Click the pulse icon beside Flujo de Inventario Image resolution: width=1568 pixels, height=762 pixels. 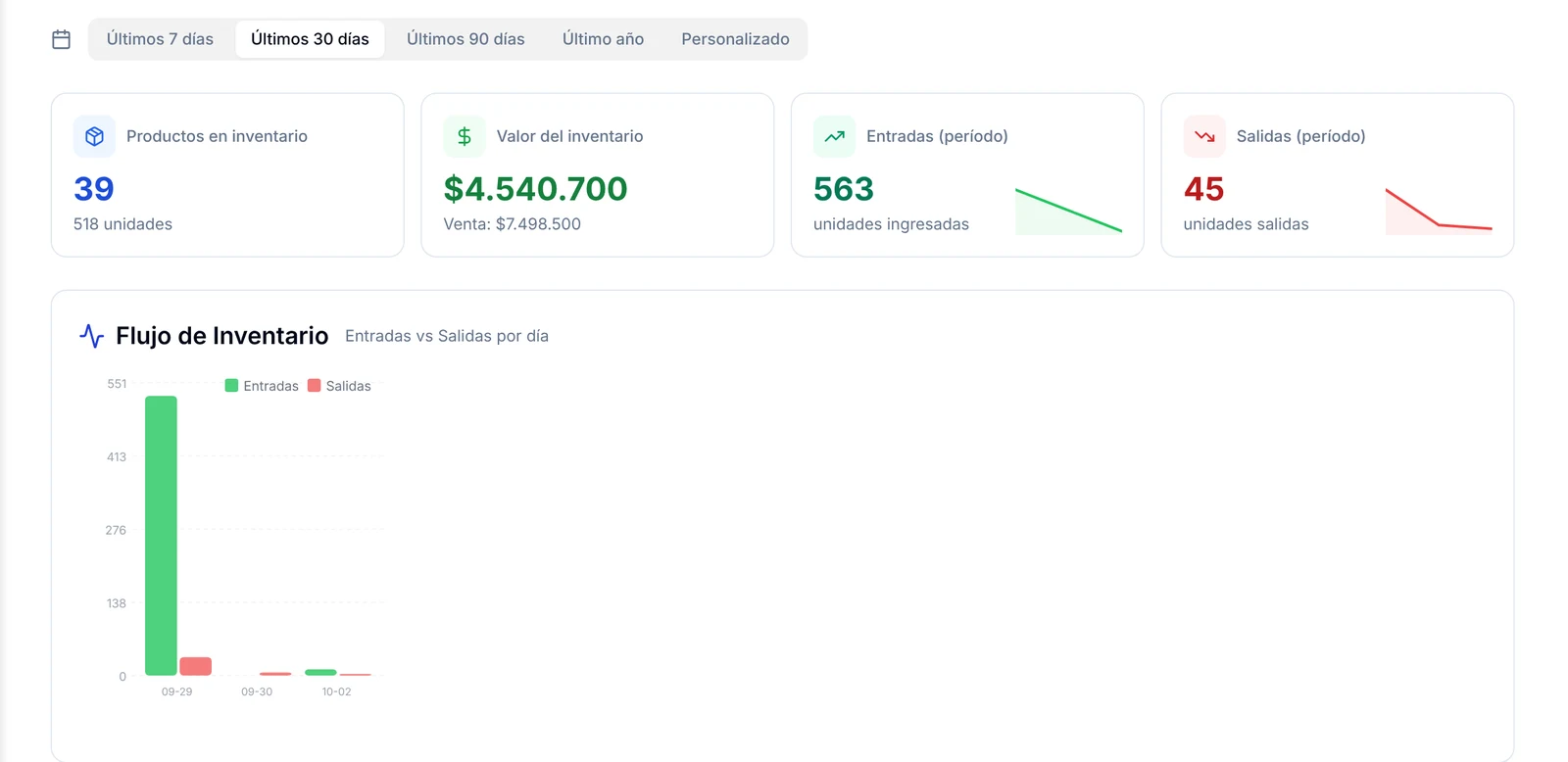(x=91, y=336)
